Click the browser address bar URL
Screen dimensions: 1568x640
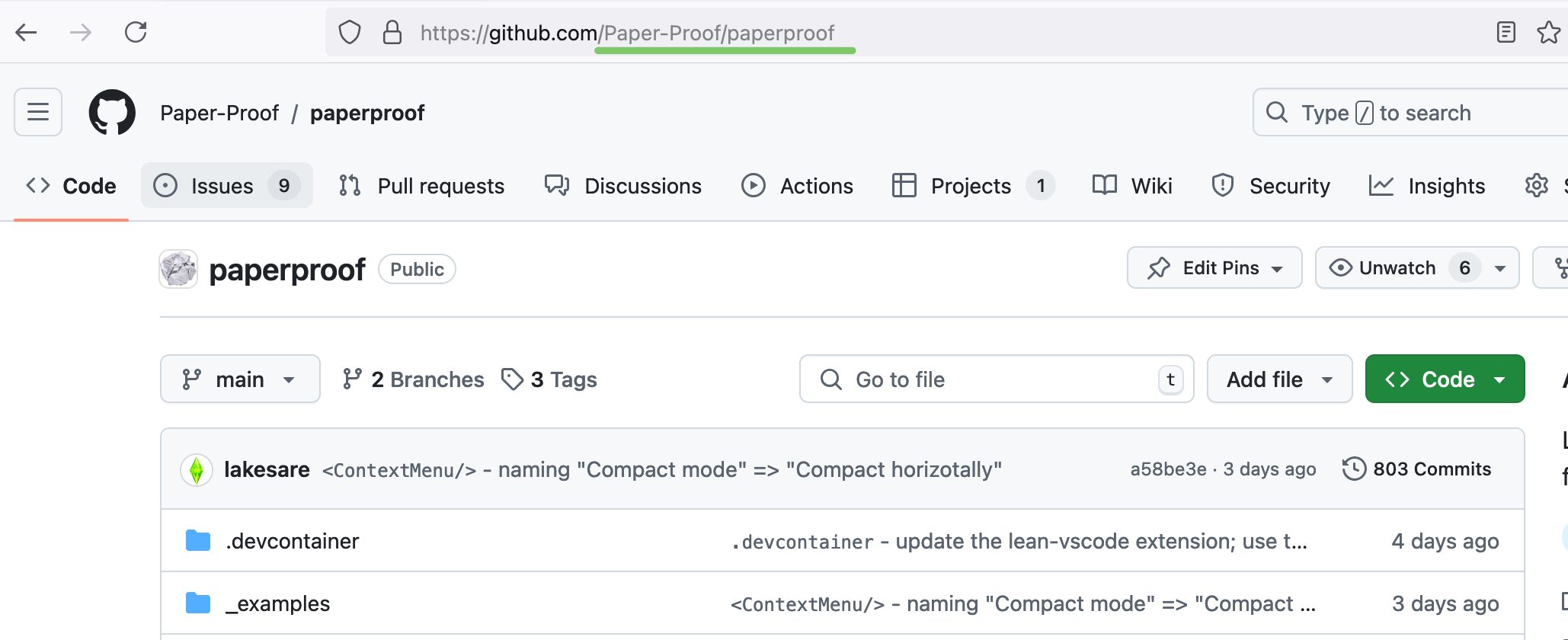click(x=627, y=33)
